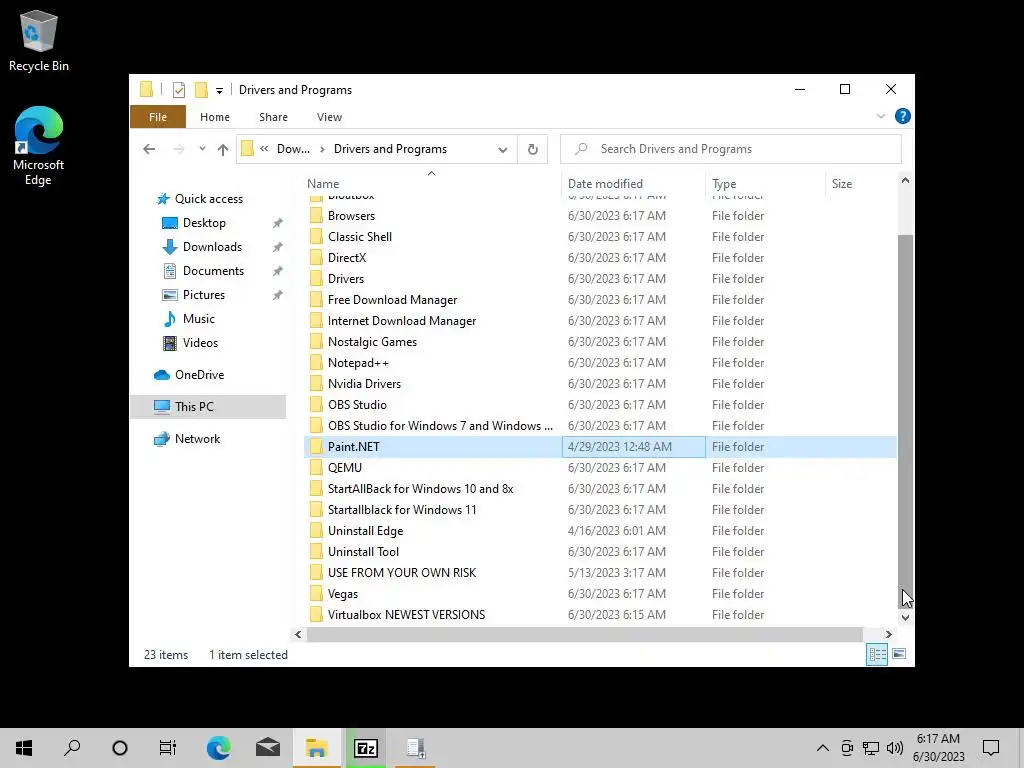Go back with the Back arrow
1024x768 pixels.
click(149, 149)
